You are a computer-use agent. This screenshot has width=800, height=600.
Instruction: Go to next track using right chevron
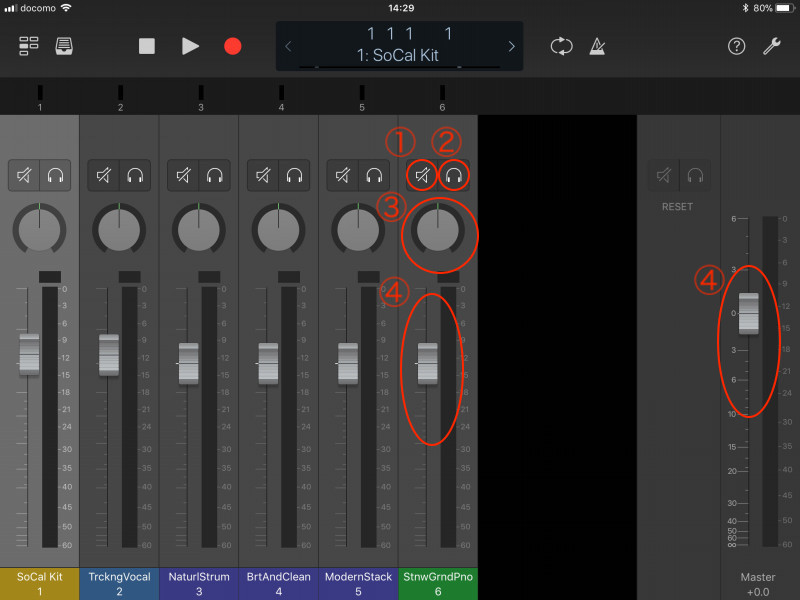(x=511, y=47)
